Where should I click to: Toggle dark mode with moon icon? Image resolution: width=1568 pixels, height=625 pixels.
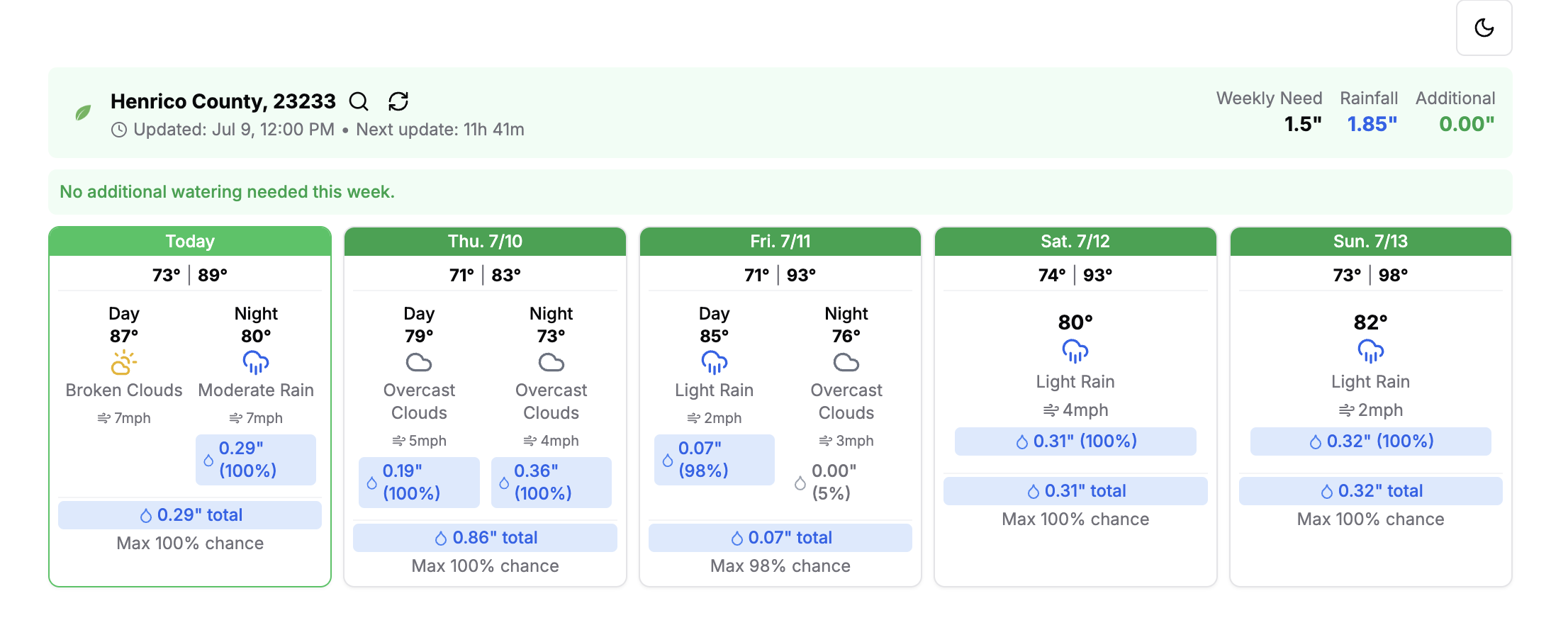coord(1484,28)
